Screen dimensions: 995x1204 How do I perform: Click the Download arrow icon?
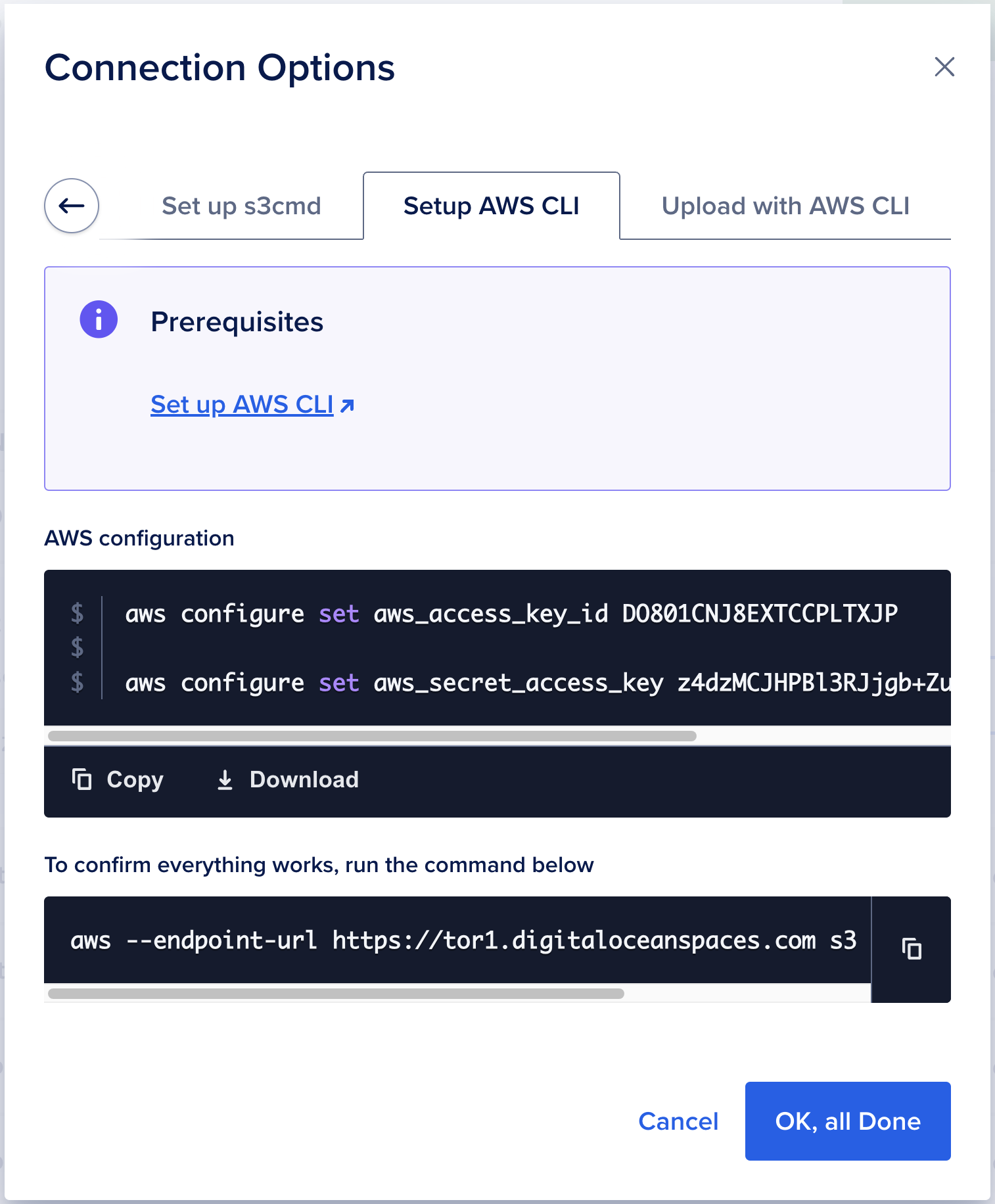[x=225, y=779]
